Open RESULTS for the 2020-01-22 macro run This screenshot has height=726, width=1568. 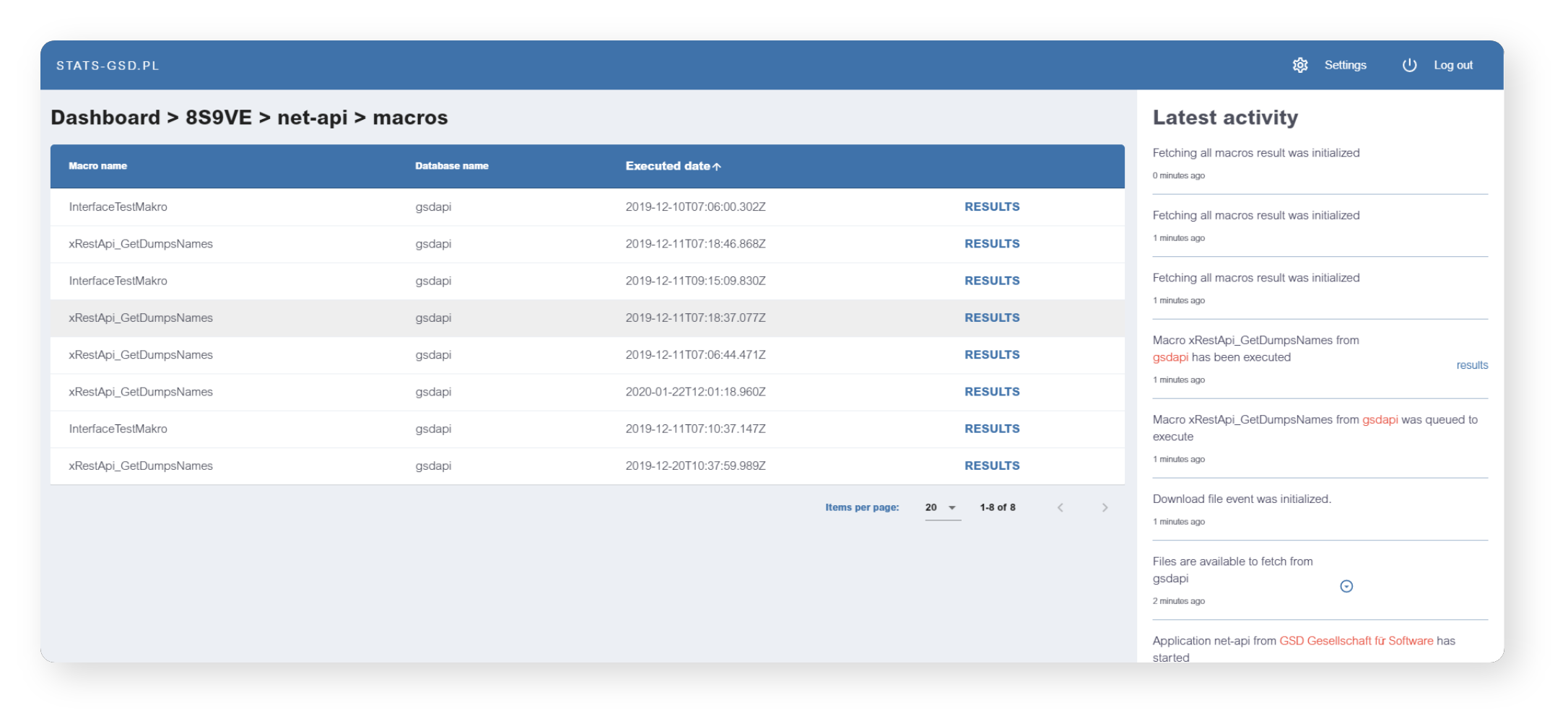(991, 392)
